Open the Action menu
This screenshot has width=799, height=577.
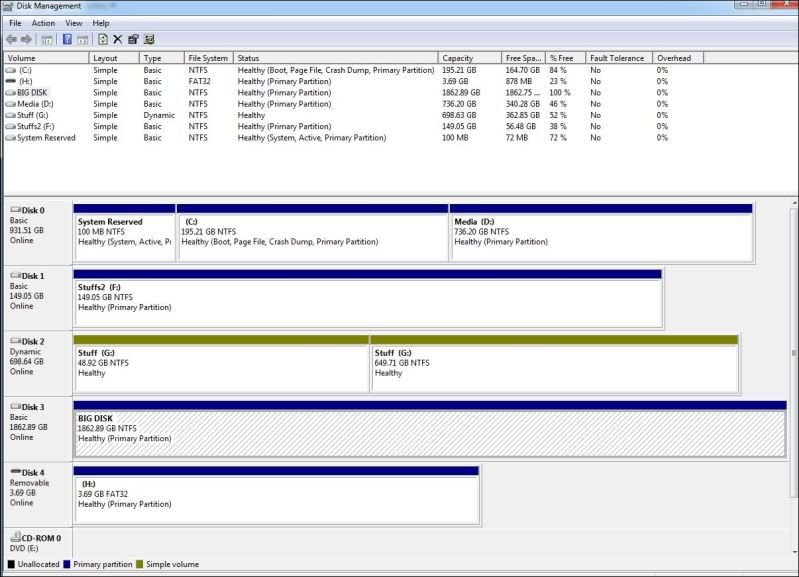point(43,23)
